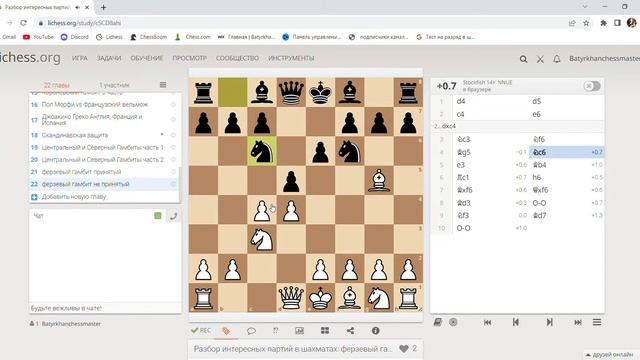Open the opening explorer book icon
The image size is (640, 360).
438,322
